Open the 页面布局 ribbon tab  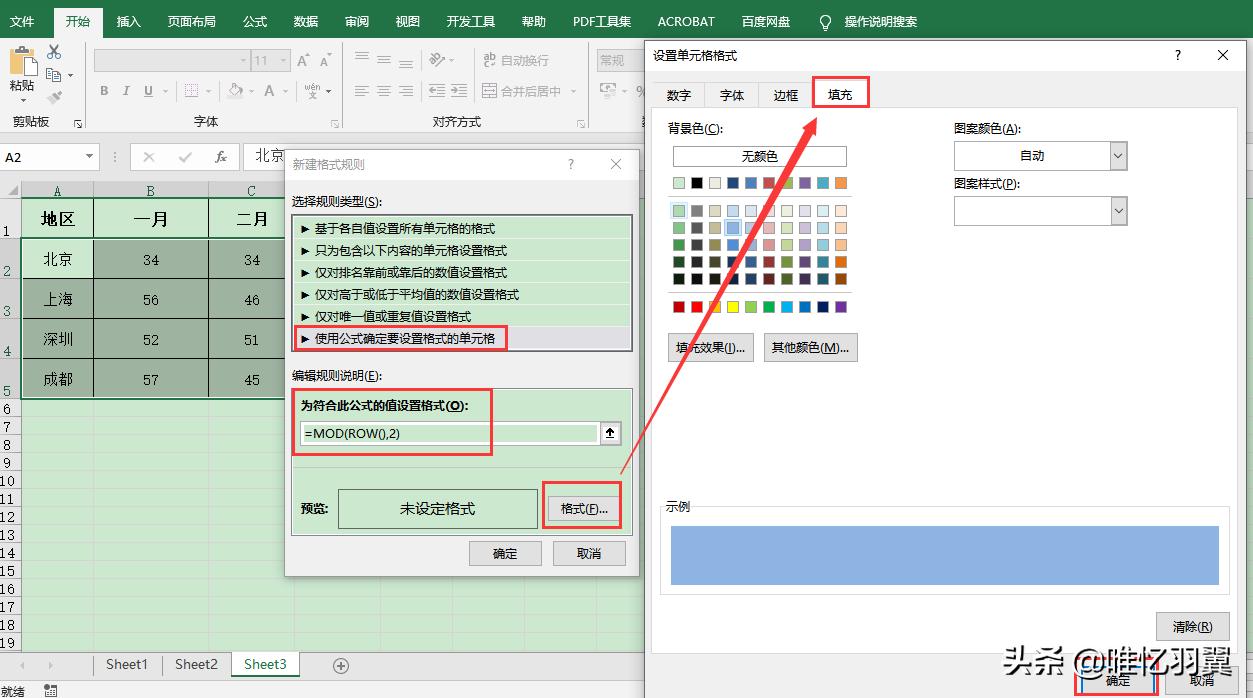[191, 21]
